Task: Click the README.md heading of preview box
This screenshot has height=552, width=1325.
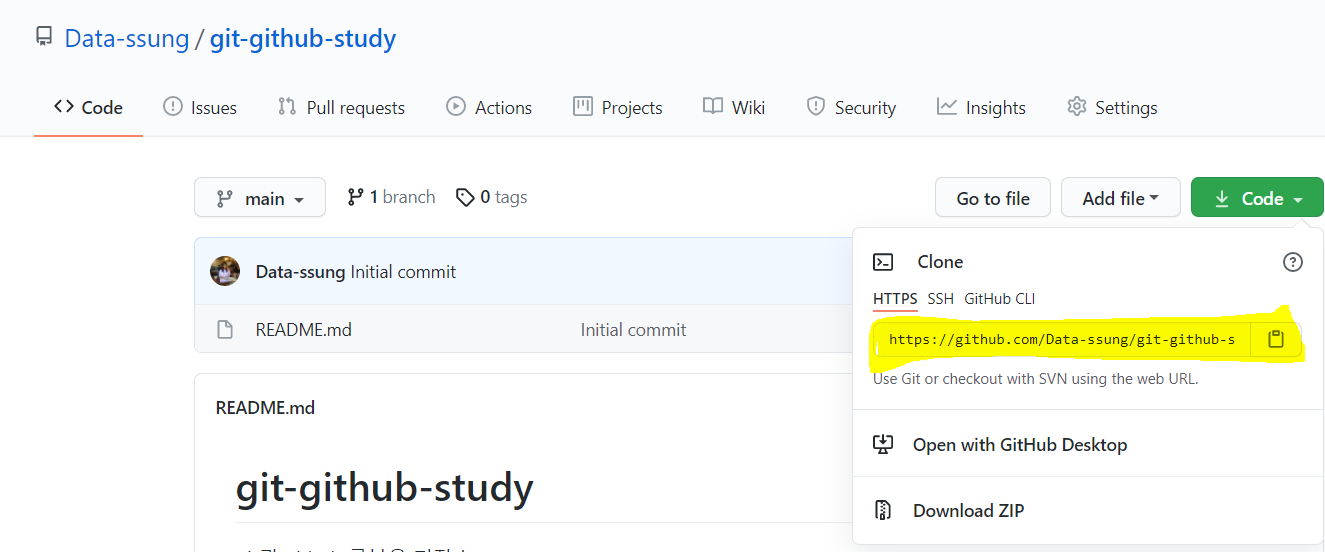Action: [x=265, y=407]
